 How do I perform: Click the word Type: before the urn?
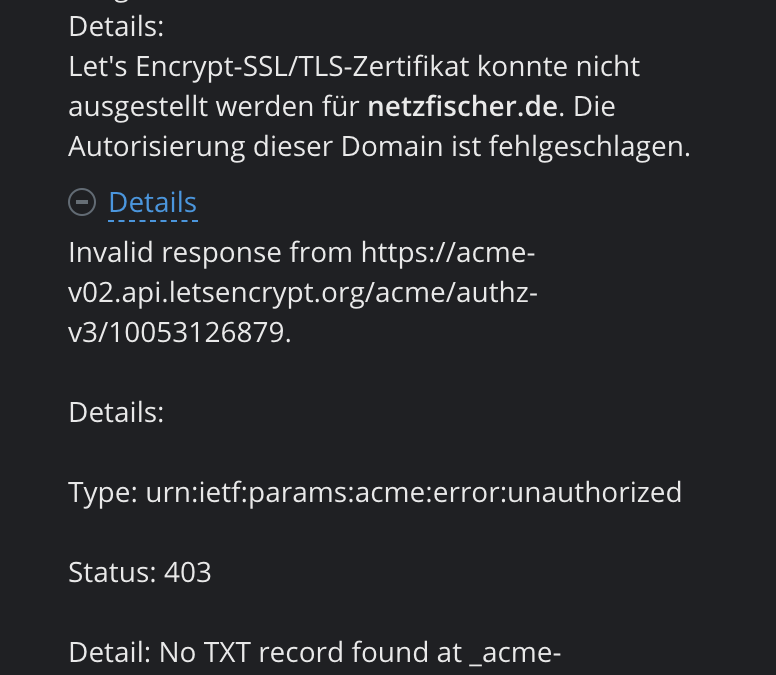pos(103,493)
